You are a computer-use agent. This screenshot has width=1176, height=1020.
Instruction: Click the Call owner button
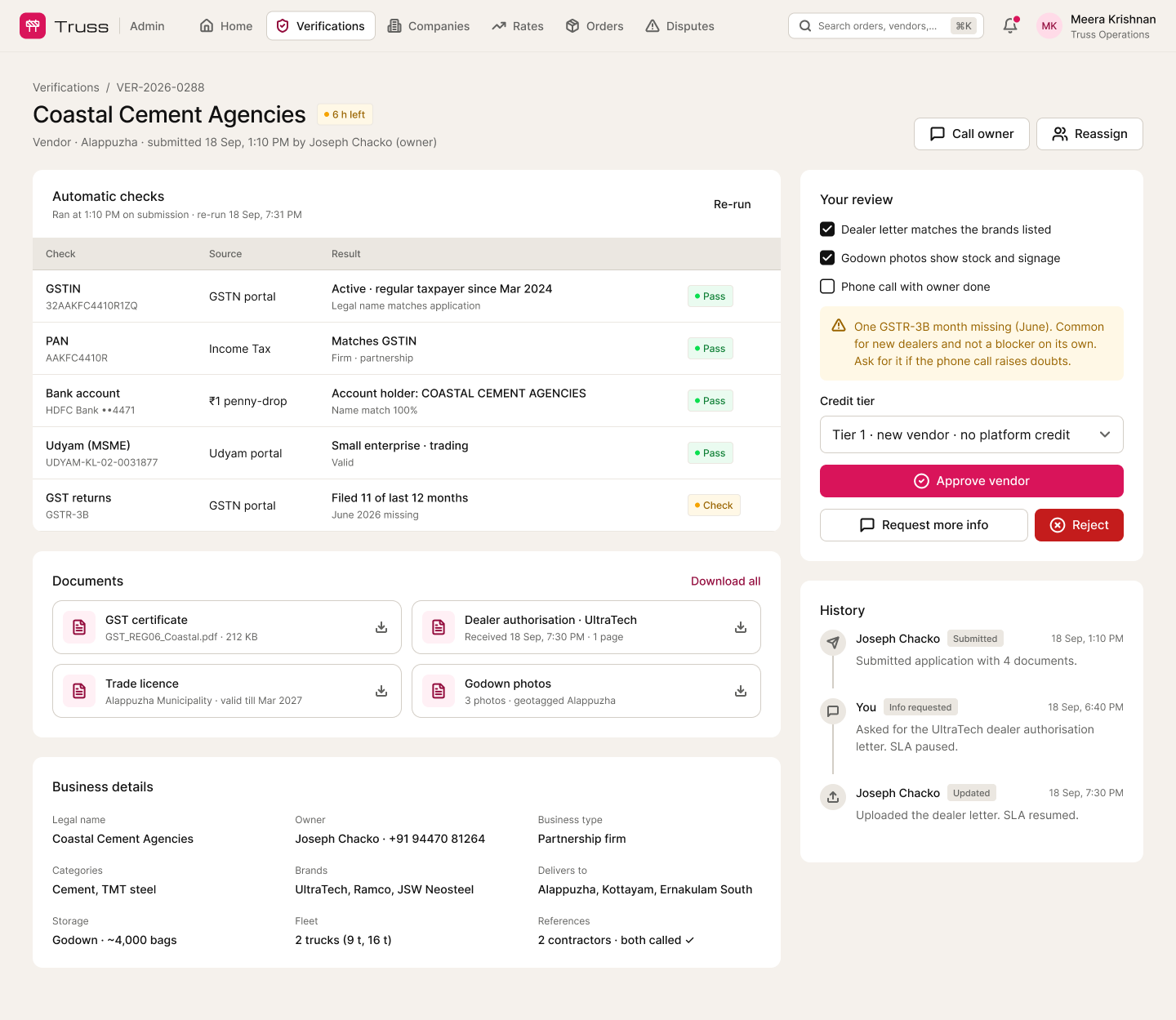pyautogui.click(x=972, y=134)
